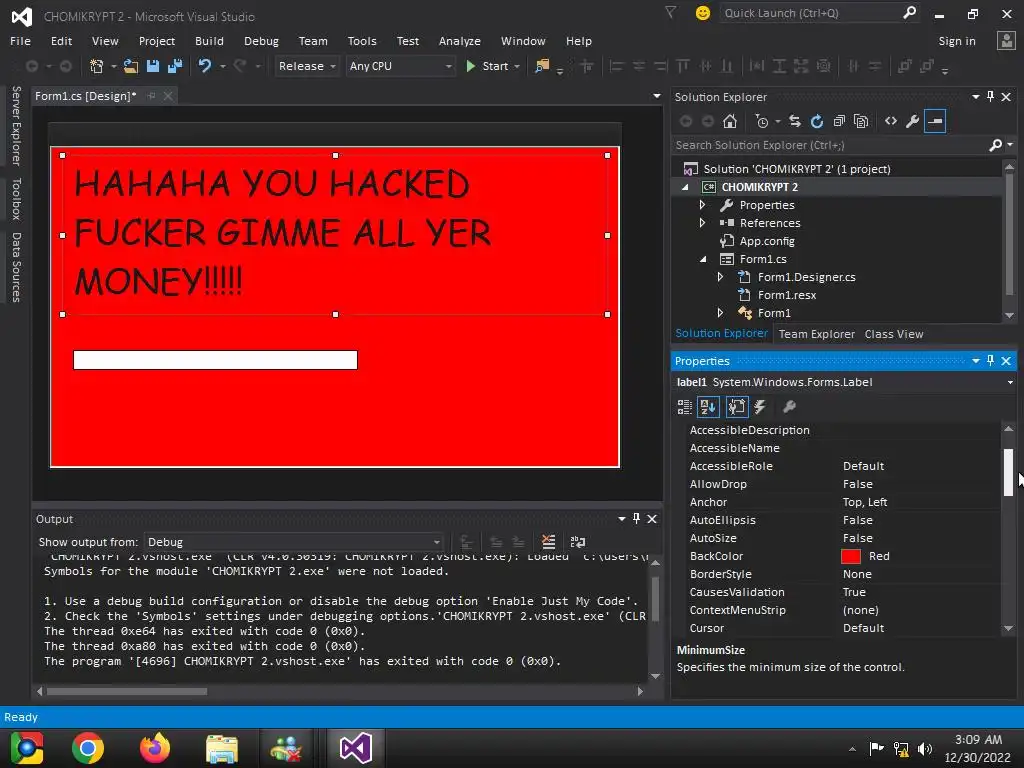This screenshot has width=1024, height=768.
Task: Click the white text box on form
Action: pos(216,360)
